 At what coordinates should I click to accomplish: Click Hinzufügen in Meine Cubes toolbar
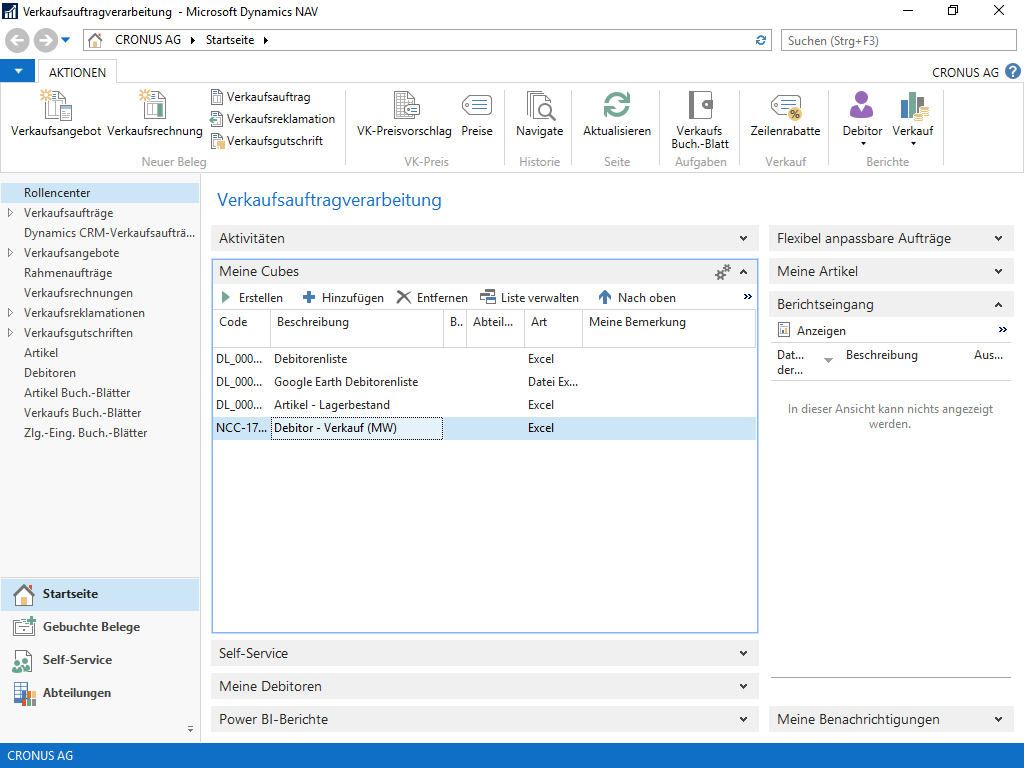344,298
